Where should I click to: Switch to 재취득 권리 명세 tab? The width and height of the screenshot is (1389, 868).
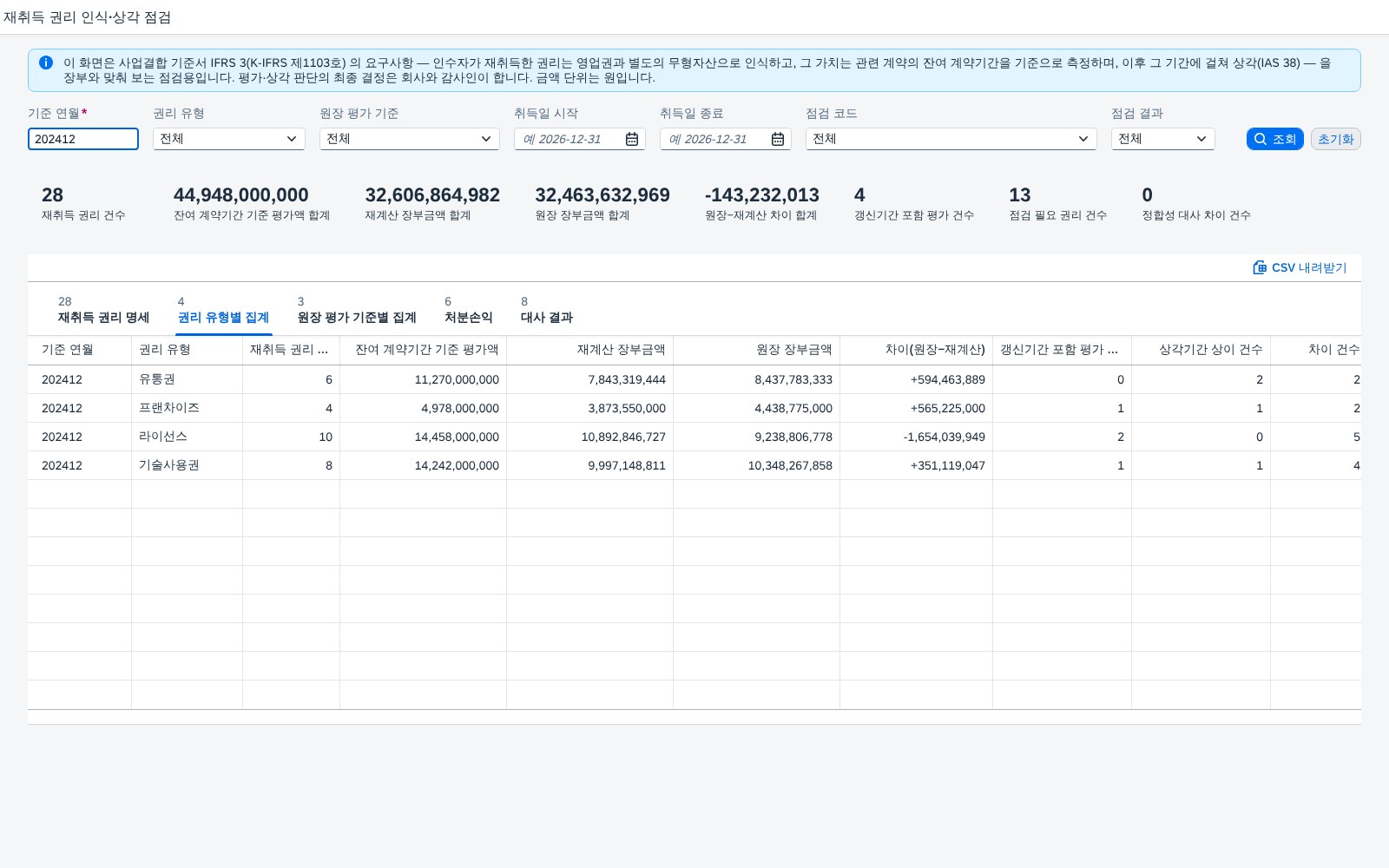pyautogui.click(x=103, y=311)
